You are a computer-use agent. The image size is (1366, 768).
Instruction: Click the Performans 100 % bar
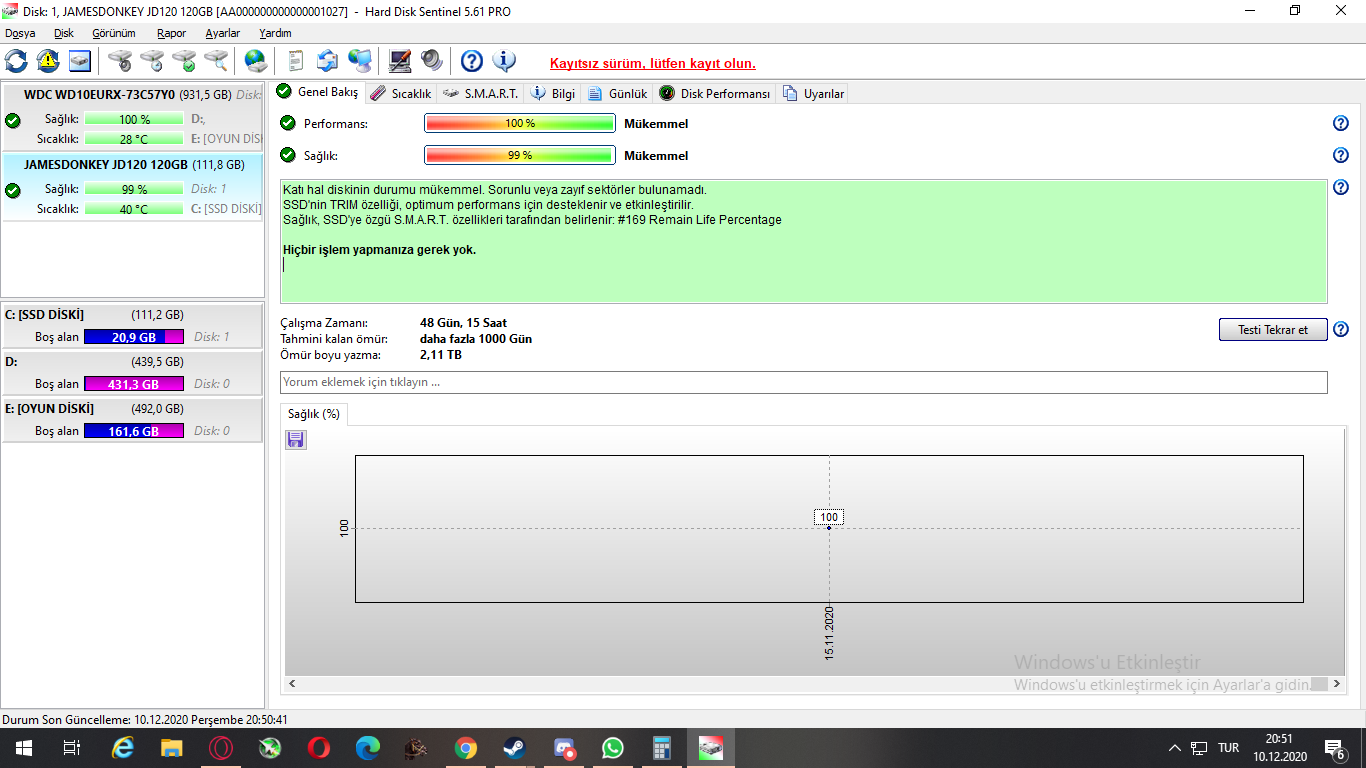pos(519,123)
